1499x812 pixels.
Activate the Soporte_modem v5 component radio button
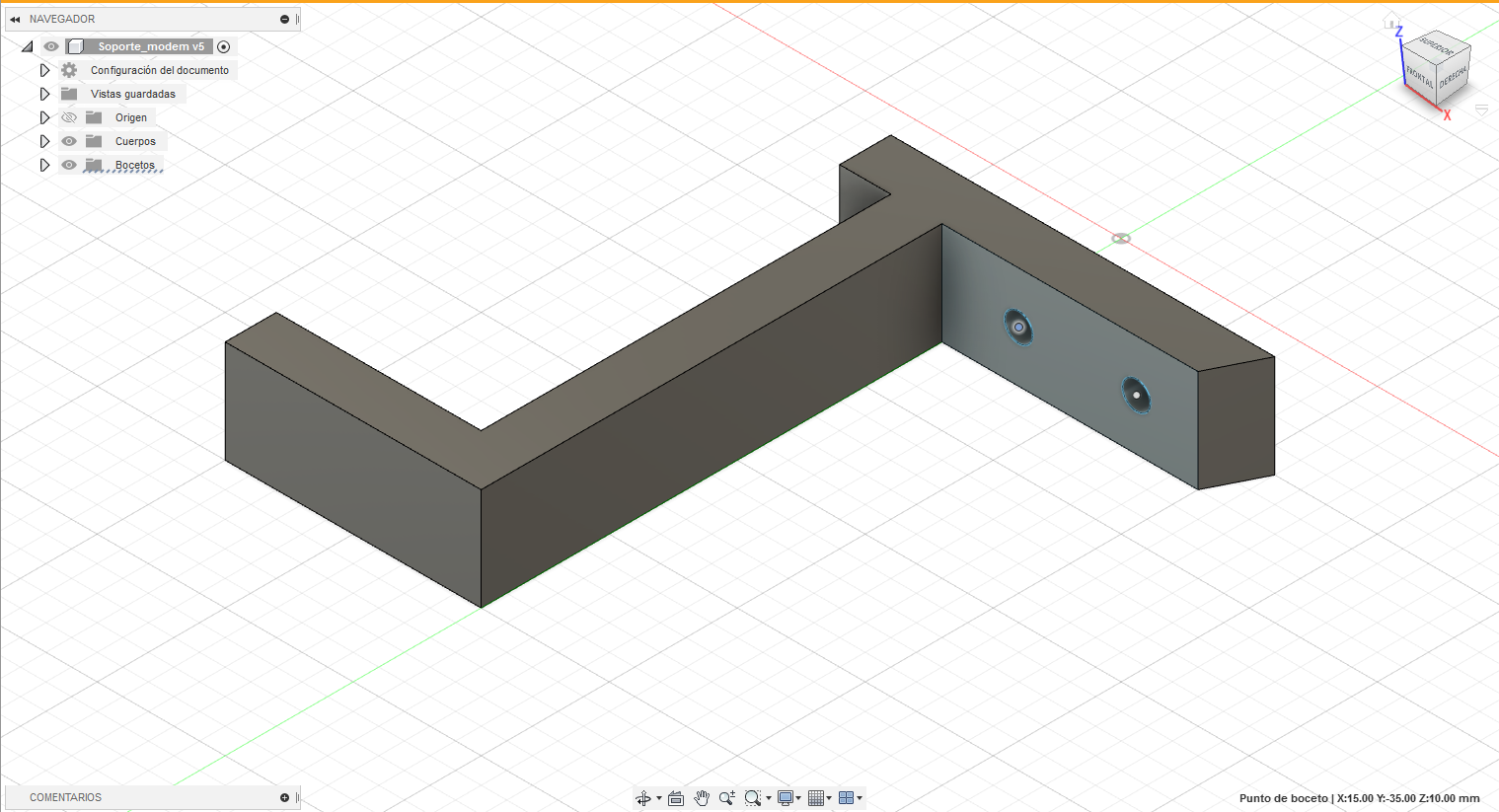tap(224, 45)
